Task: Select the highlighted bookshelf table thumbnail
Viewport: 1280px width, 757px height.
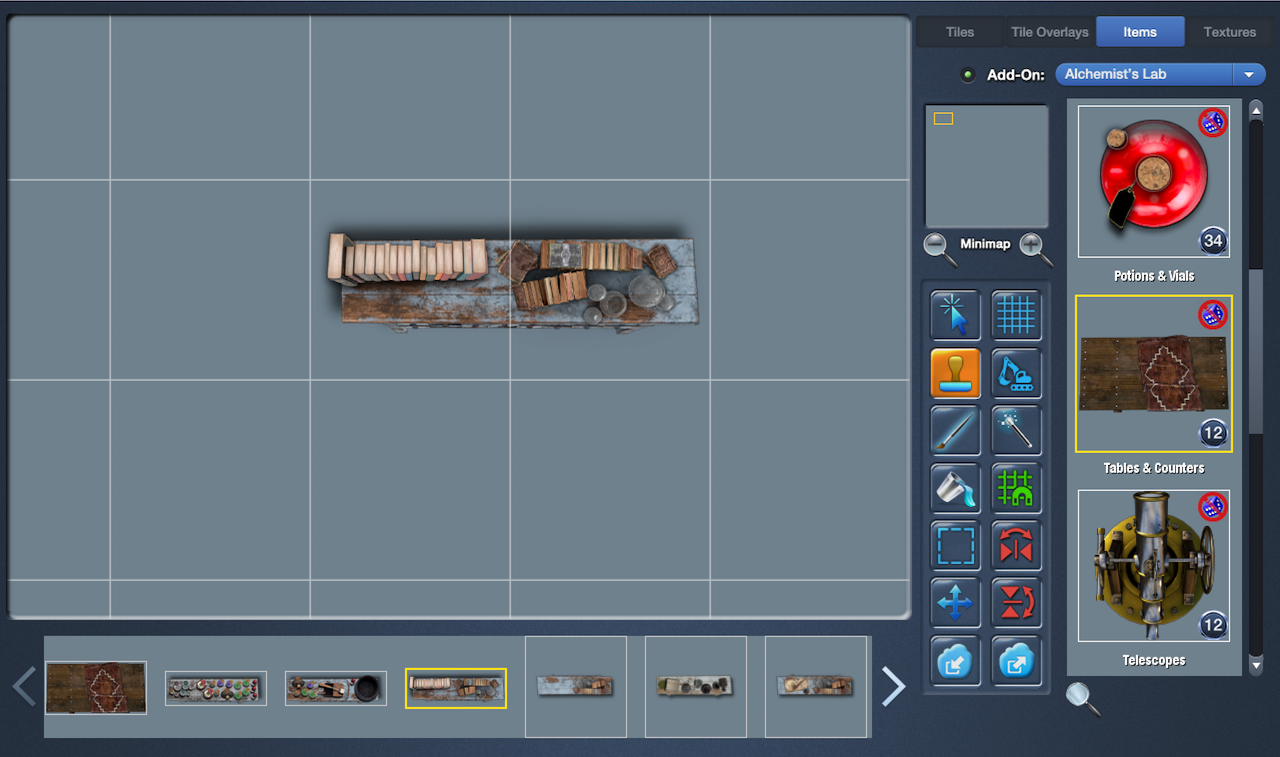Action: [x=456, y=688]
